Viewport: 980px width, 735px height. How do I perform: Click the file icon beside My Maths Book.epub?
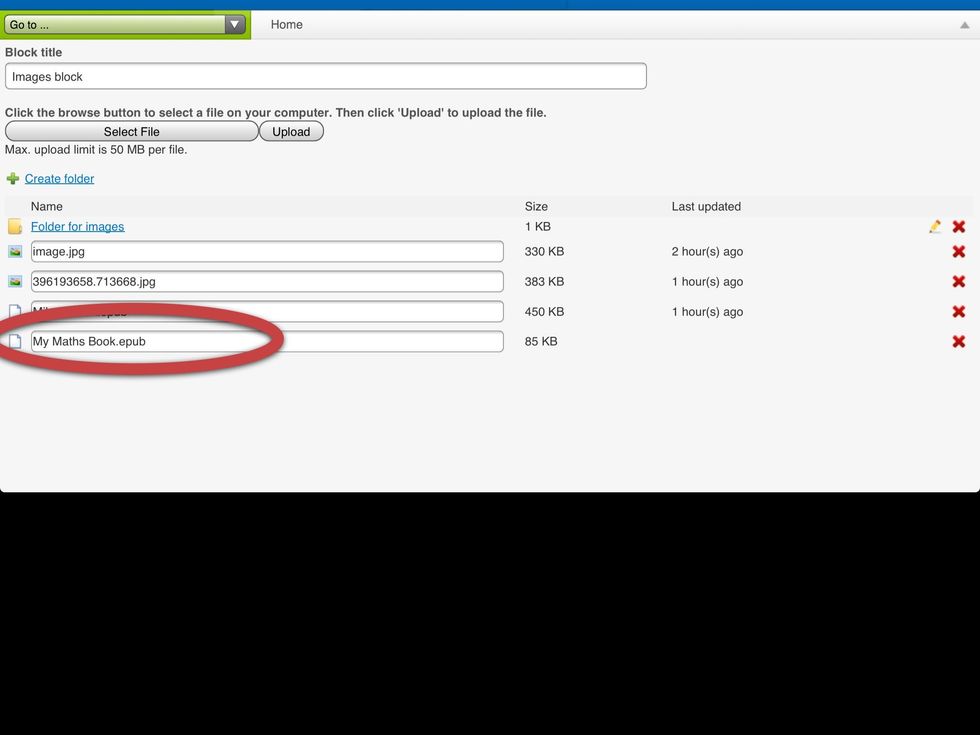pos(15,341)
